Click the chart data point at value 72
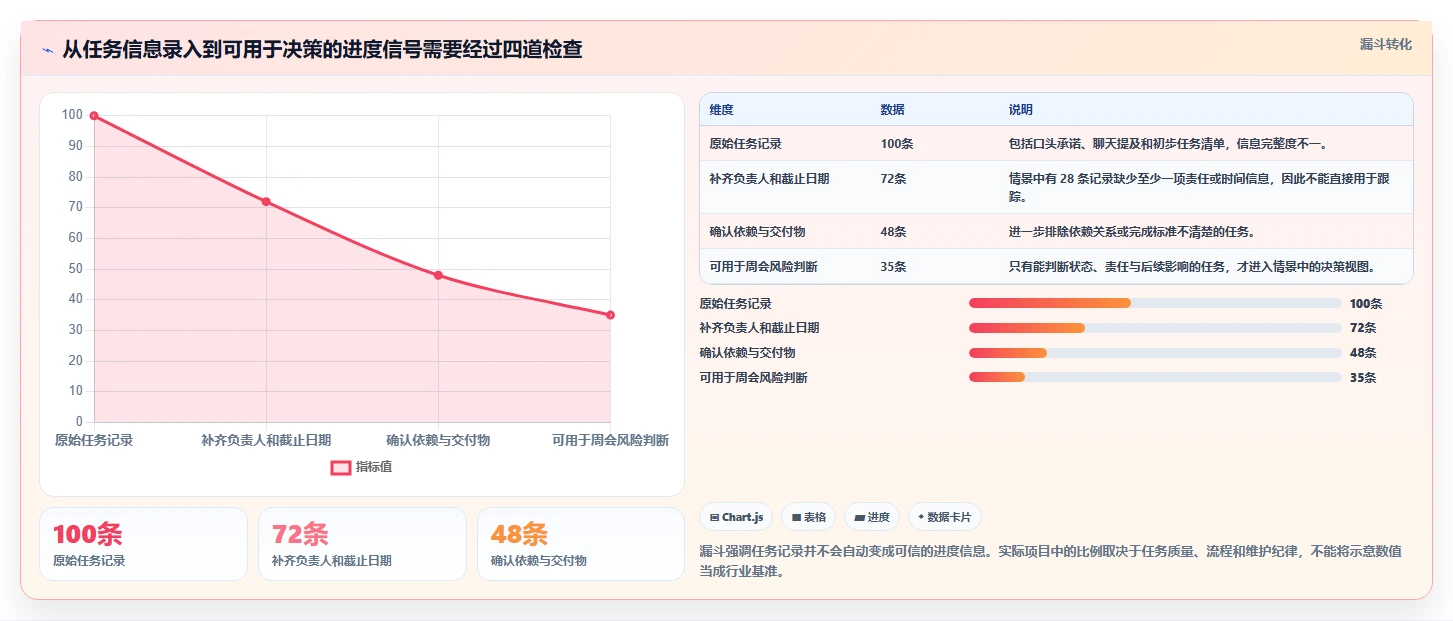 tap(266, 201)
